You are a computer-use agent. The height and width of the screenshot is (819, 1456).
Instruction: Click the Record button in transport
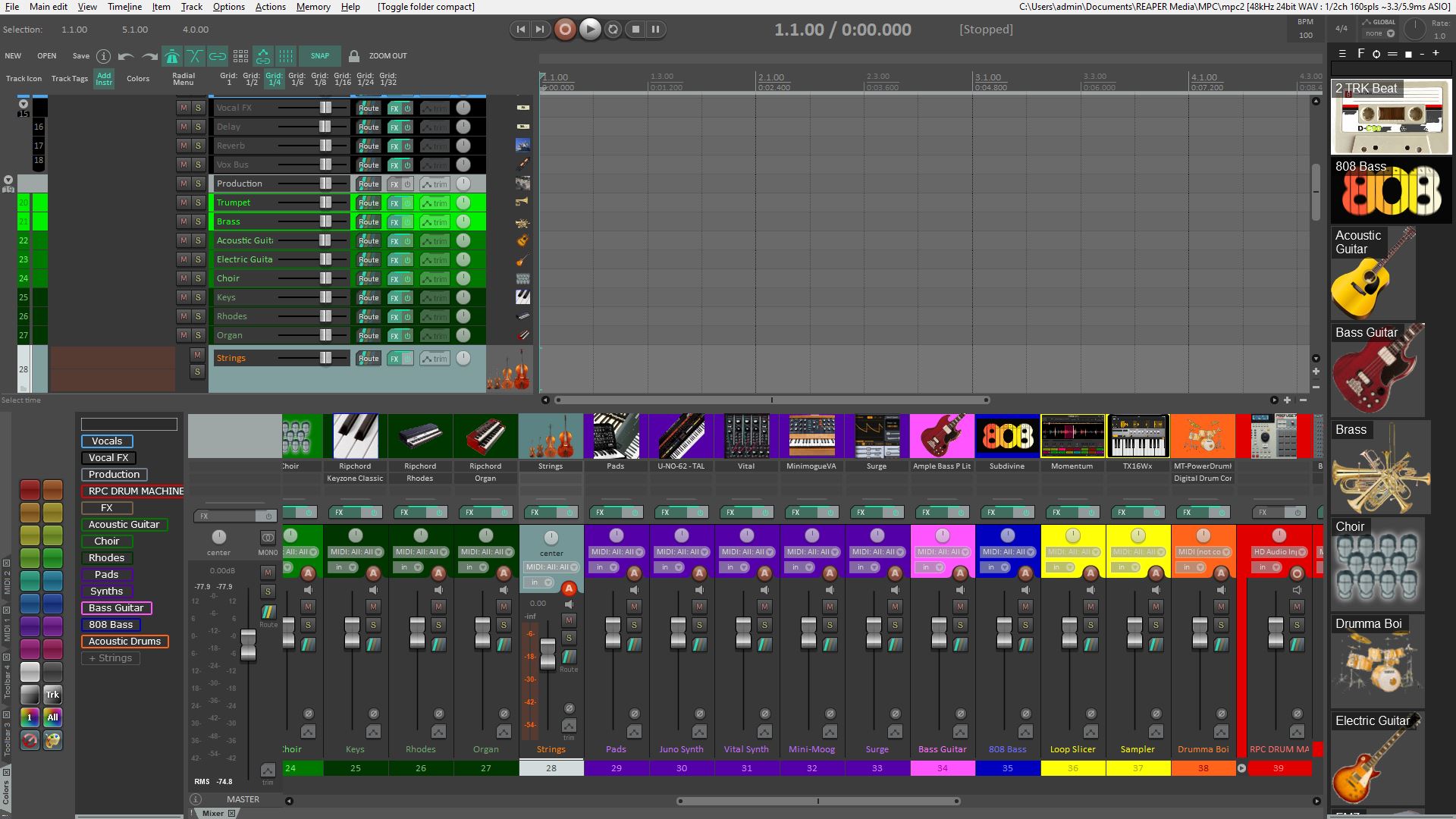point(565,30)
